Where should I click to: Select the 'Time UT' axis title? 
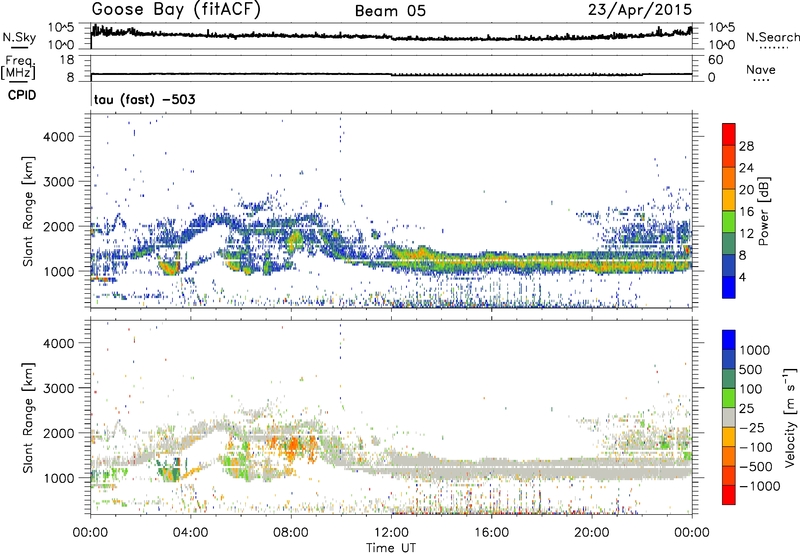(x=391, y=548)
